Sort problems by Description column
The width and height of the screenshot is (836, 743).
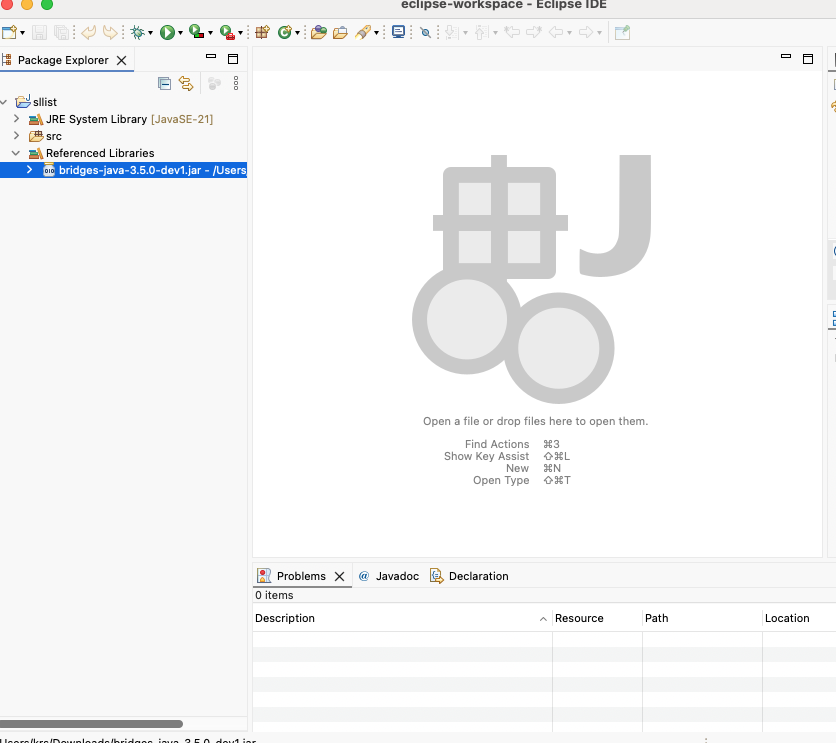402,618
